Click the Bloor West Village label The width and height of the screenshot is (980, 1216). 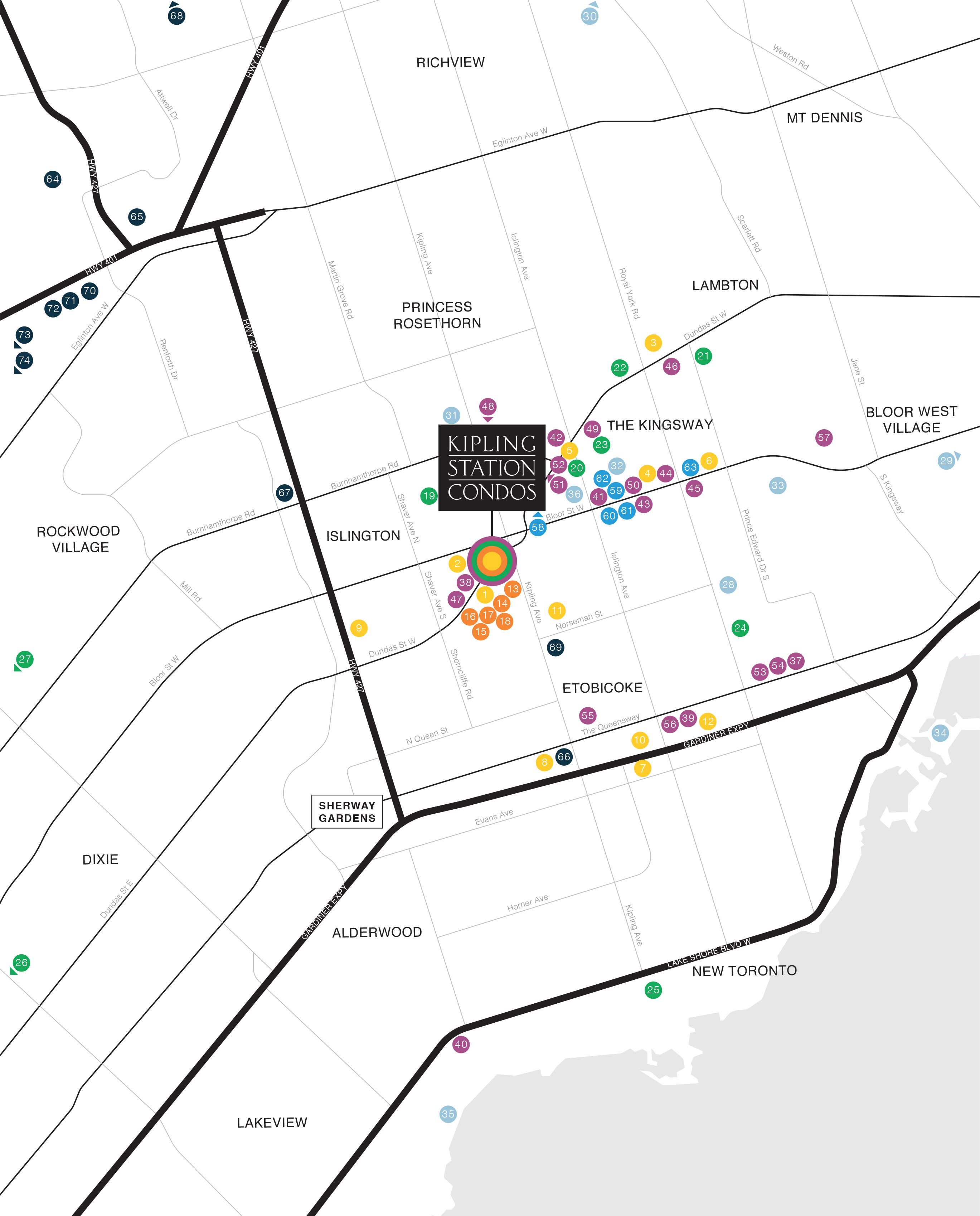click(x=911, y=420)
